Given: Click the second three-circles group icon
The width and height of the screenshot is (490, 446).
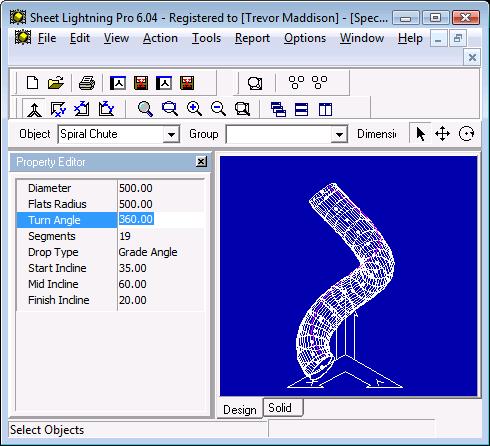Looking at the screenshot, I should tap(319, 82).
